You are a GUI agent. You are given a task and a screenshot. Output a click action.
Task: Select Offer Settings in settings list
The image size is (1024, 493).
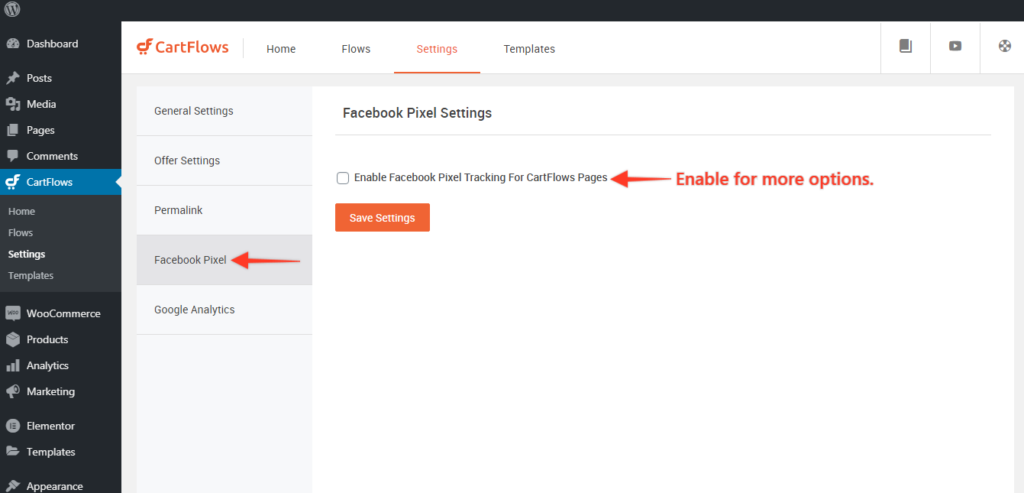point(224,161)
